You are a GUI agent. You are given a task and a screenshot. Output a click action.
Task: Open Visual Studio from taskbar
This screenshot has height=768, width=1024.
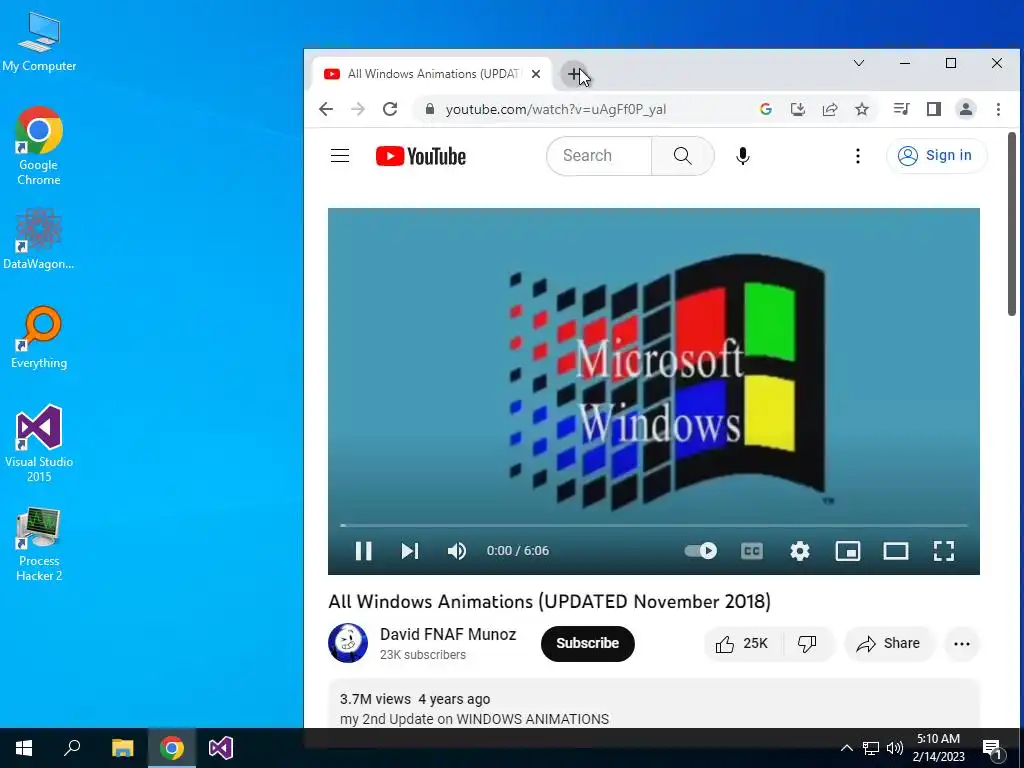[221, 748]
